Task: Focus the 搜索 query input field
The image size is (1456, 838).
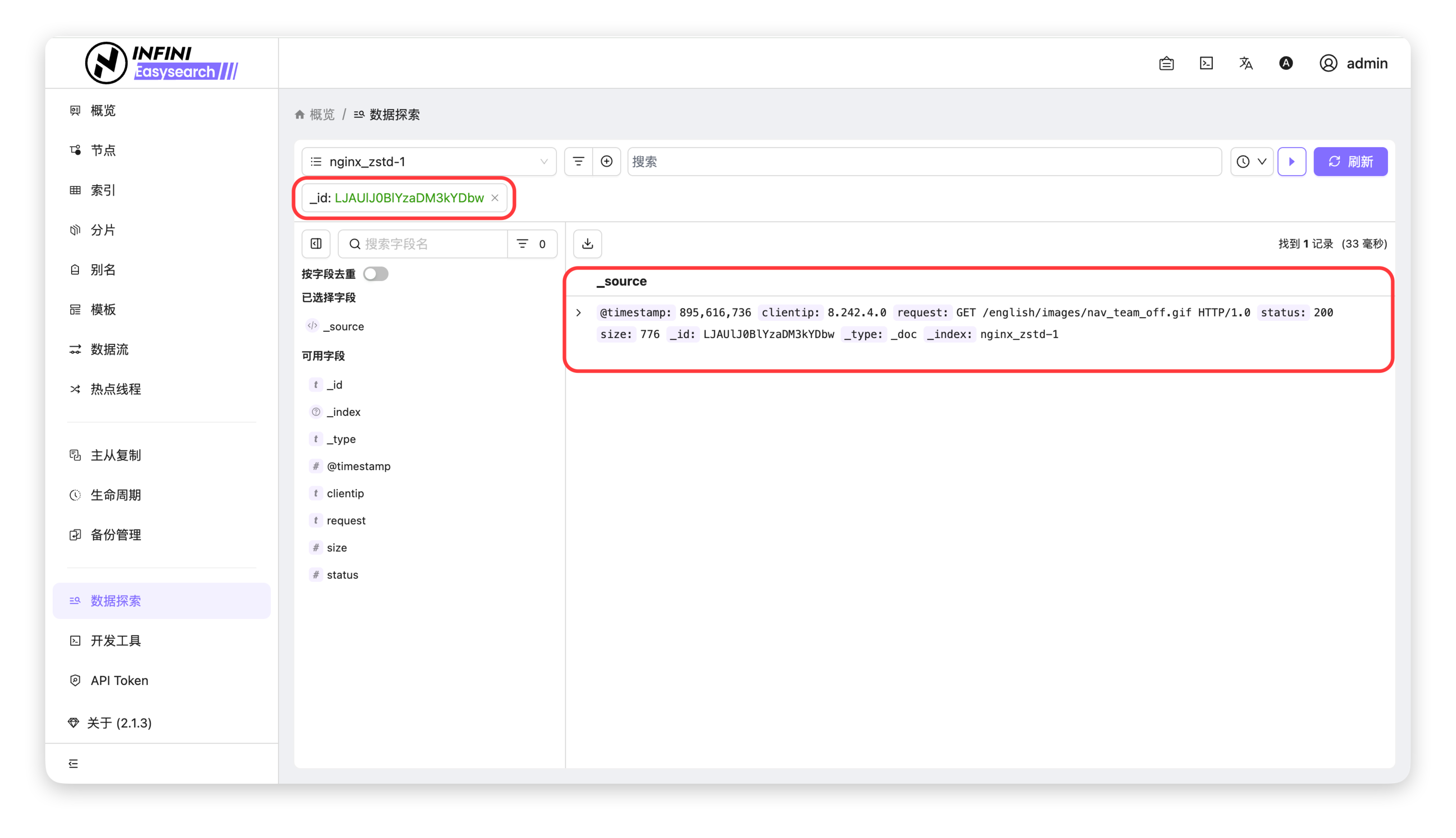Action: 924,161
